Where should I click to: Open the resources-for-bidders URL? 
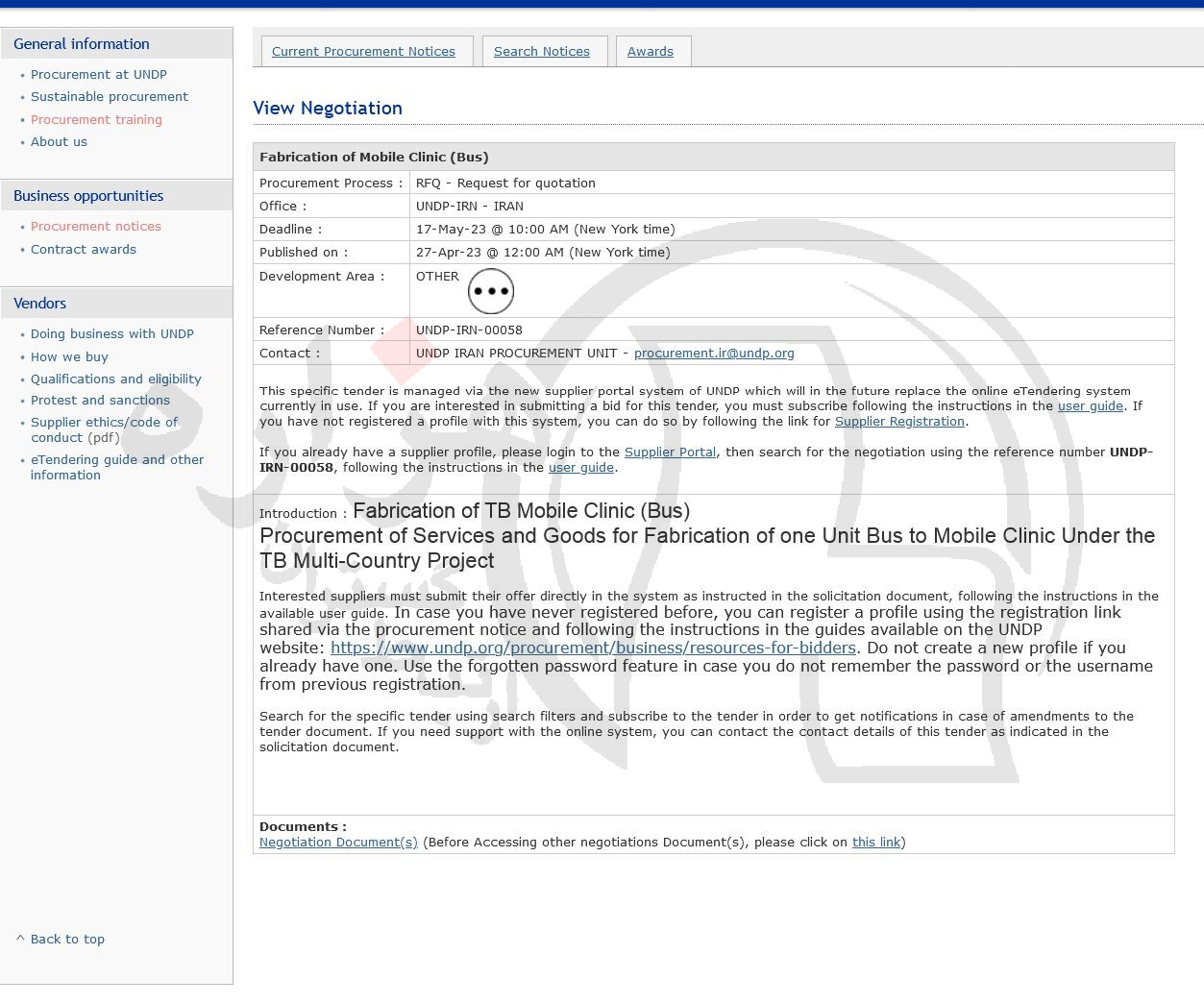point(593,648)
